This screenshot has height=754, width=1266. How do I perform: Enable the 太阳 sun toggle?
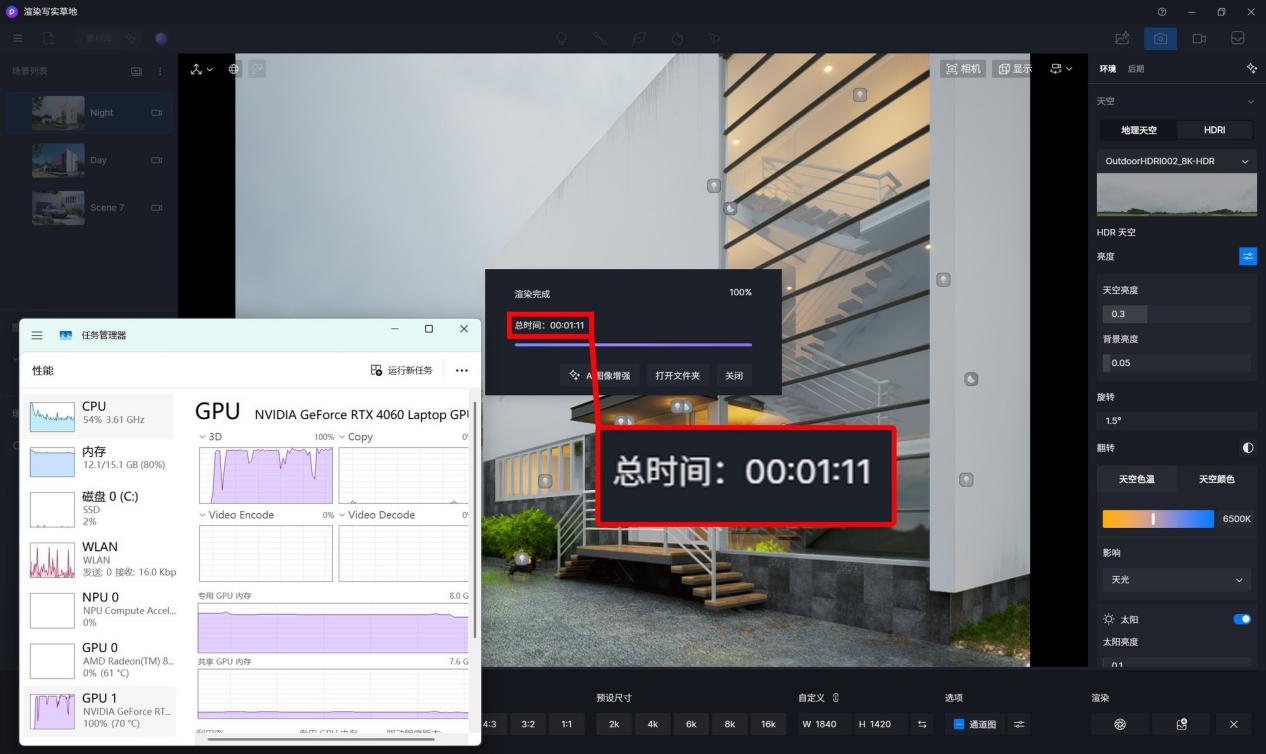click(1242, 618)
